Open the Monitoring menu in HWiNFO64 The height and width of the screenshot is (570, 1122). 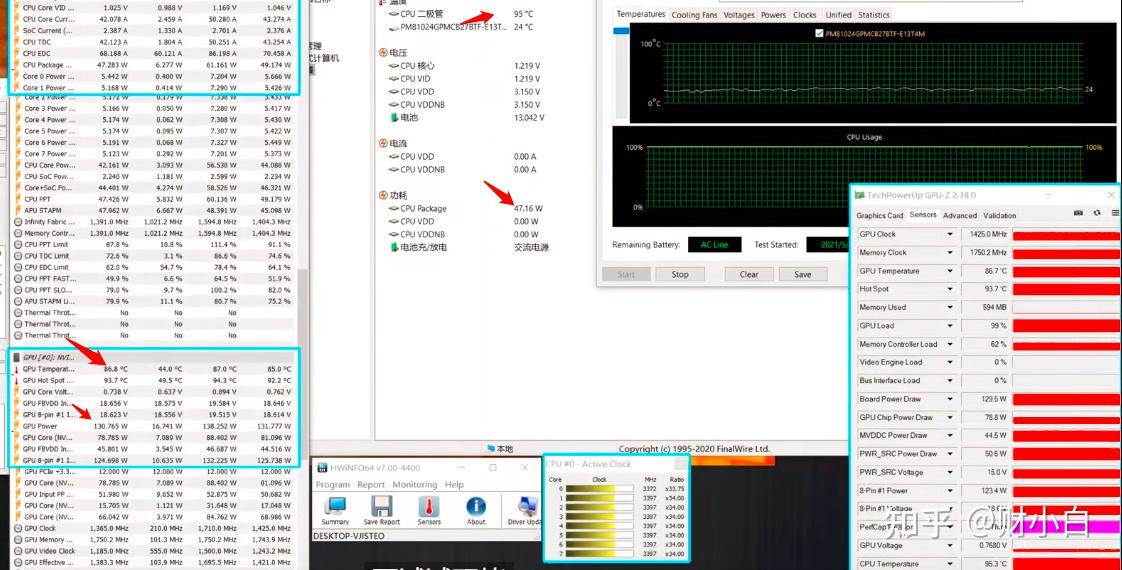[x=414, y=485]
